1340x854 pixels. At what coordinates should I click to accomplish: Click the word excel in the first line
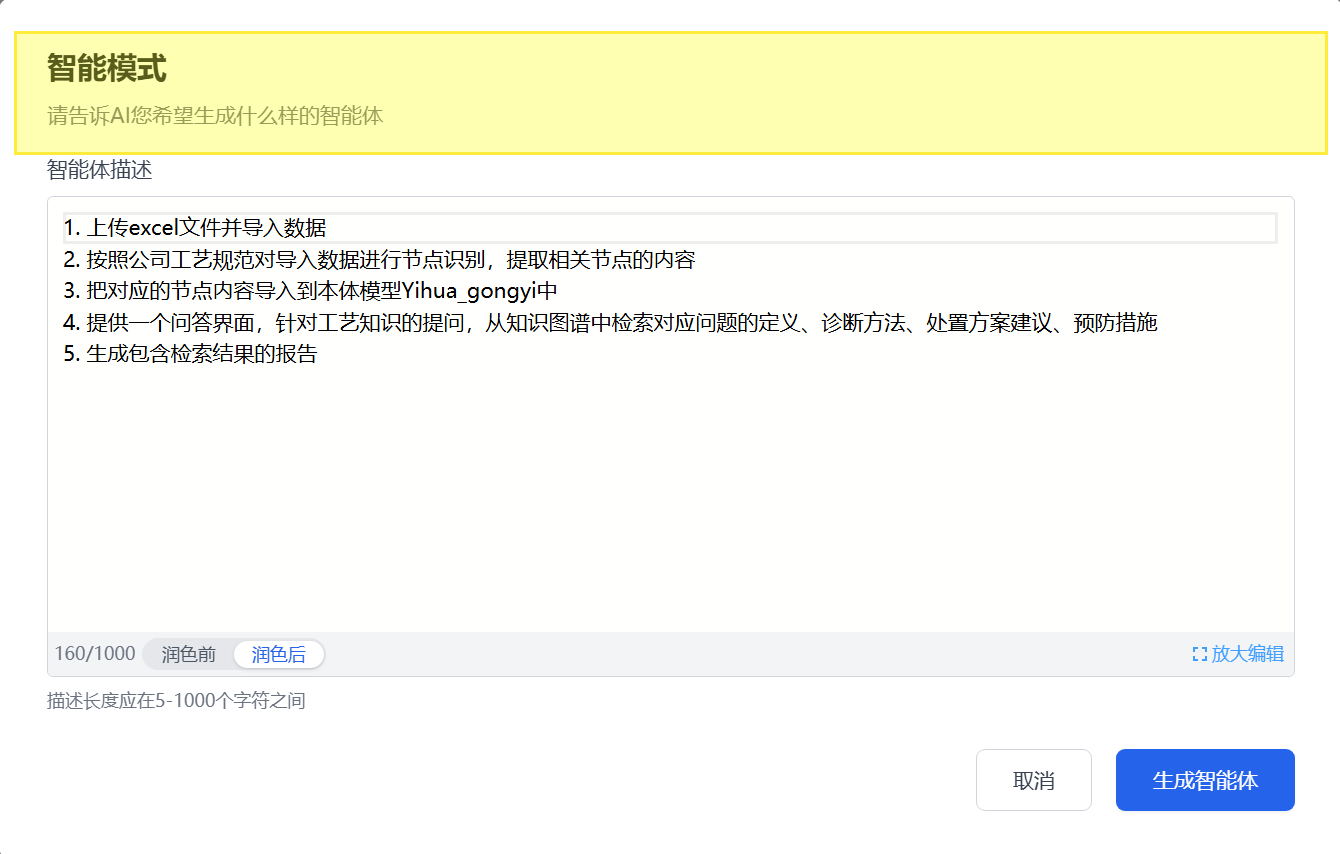(153, 228)
